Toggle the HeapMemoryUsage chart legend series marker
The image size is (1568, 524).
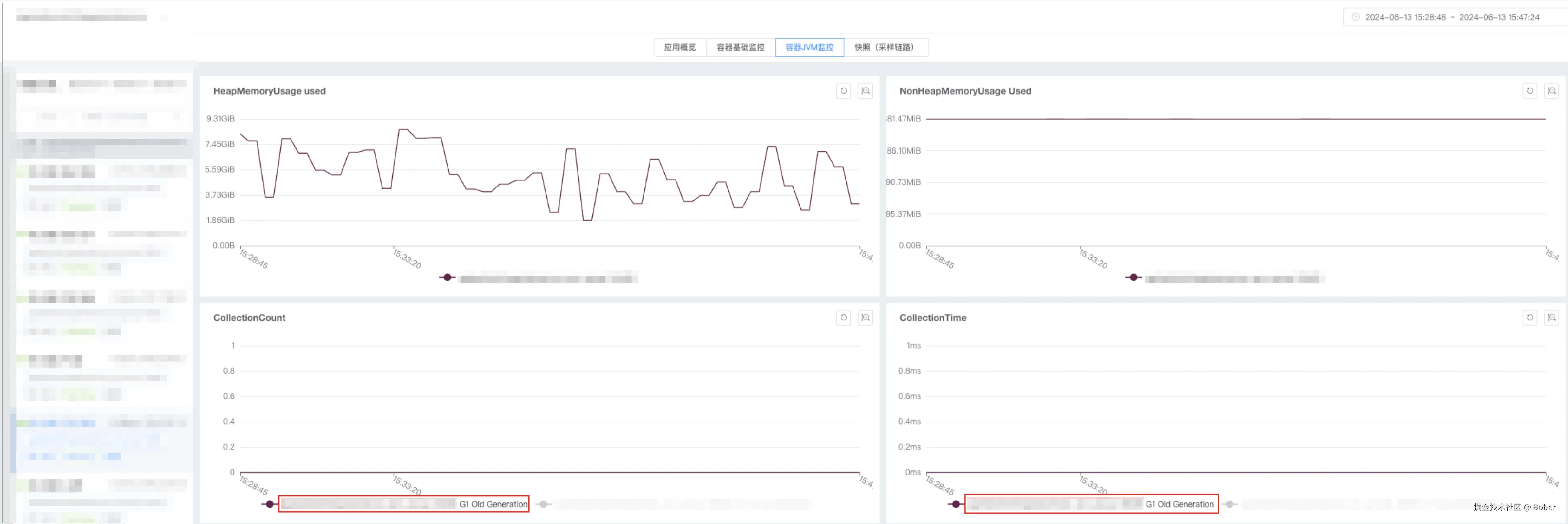(448, 278)
